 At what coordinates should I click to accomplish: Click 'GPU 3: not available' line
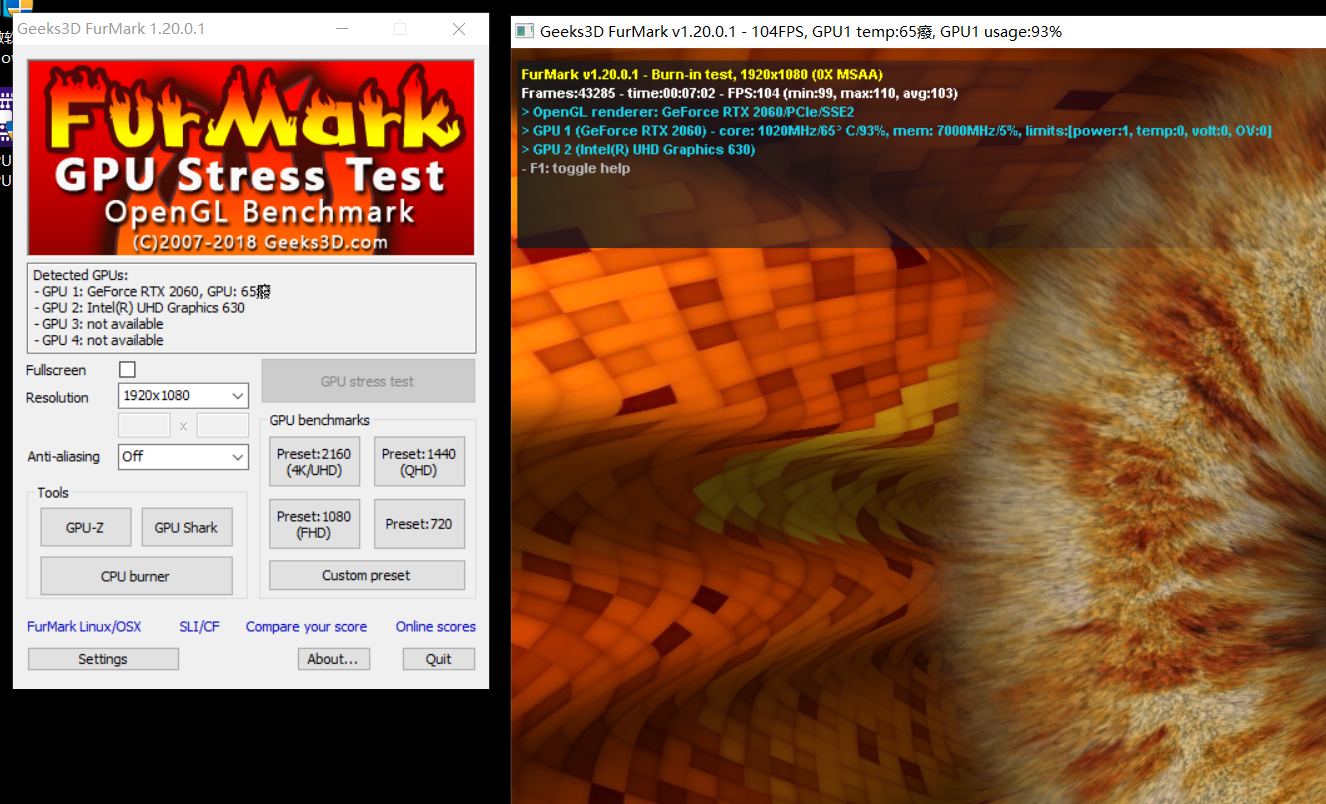coord(98,324)
